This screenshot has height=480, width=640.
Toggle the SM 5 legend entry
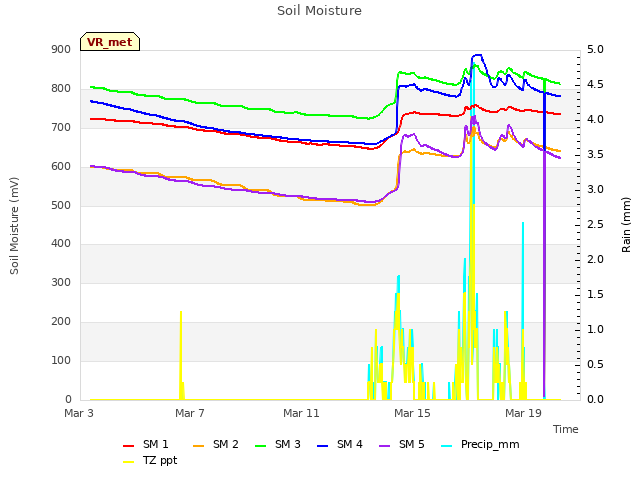point(402,444)
